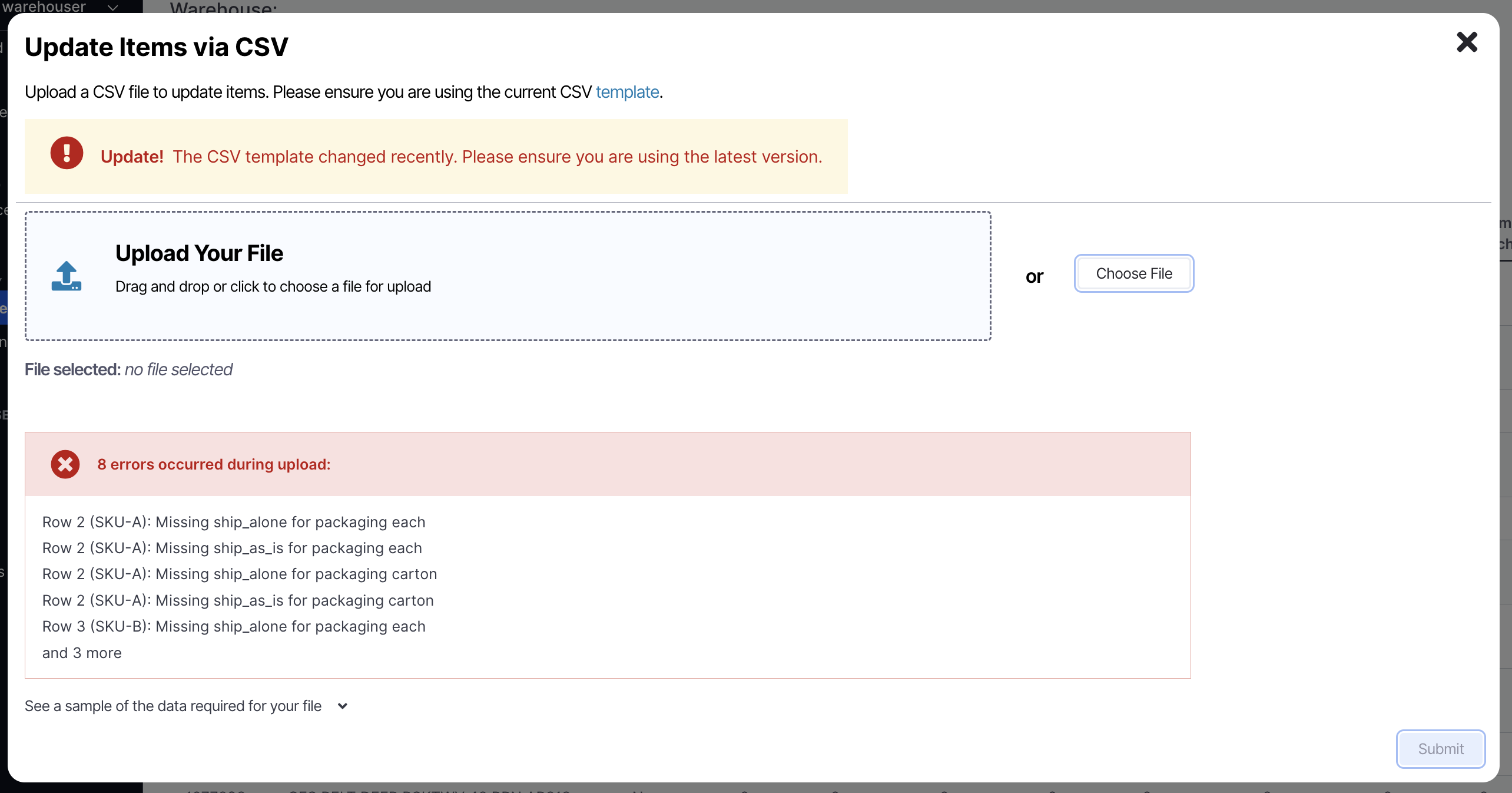Click the "and 3 more" errors text
This screenshot has width=1512, height=793.
click(x=82, y=653)
